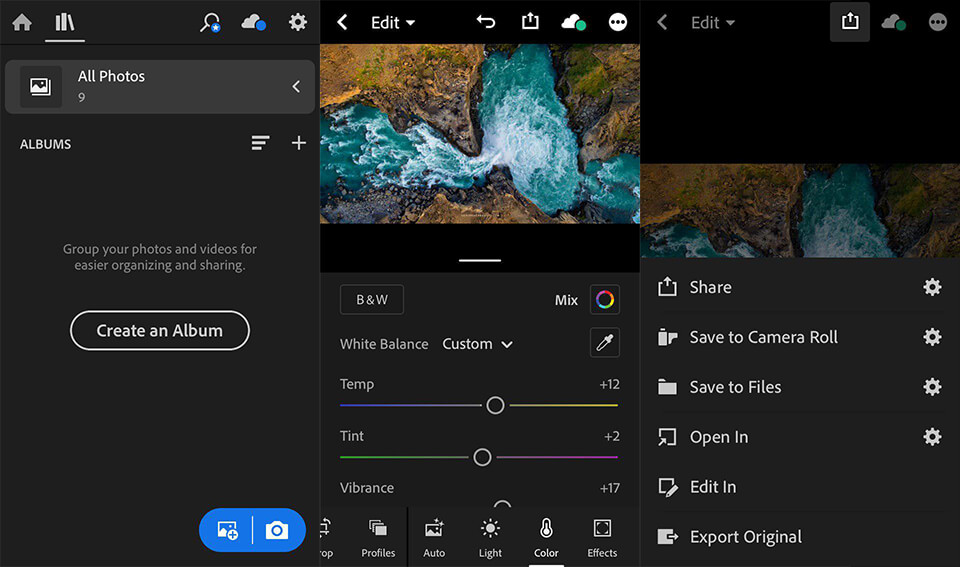The height and width of the screenshot is (567, 960).
Task: Open the Color Mix wheel
Action: (x=604, y=299)
